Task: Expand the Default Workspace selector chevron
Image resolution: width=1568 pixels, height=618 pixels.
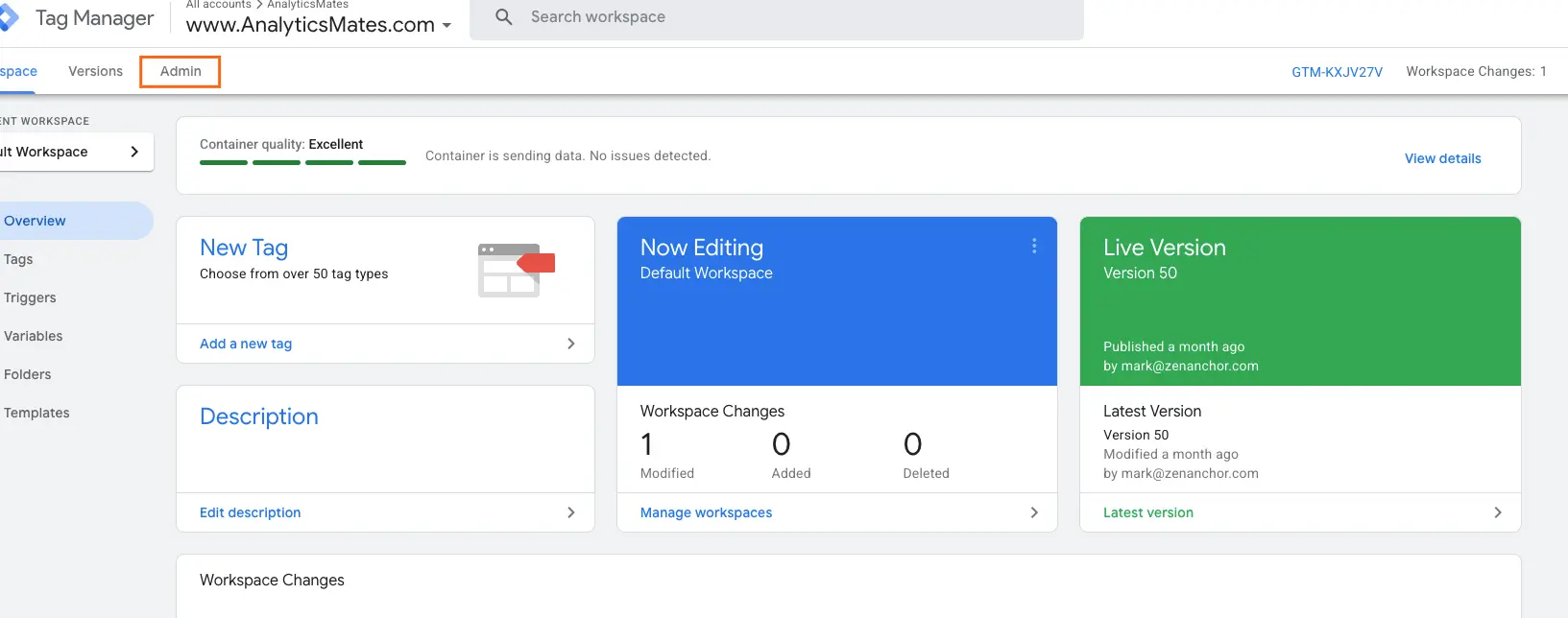Action: [134, 152]
